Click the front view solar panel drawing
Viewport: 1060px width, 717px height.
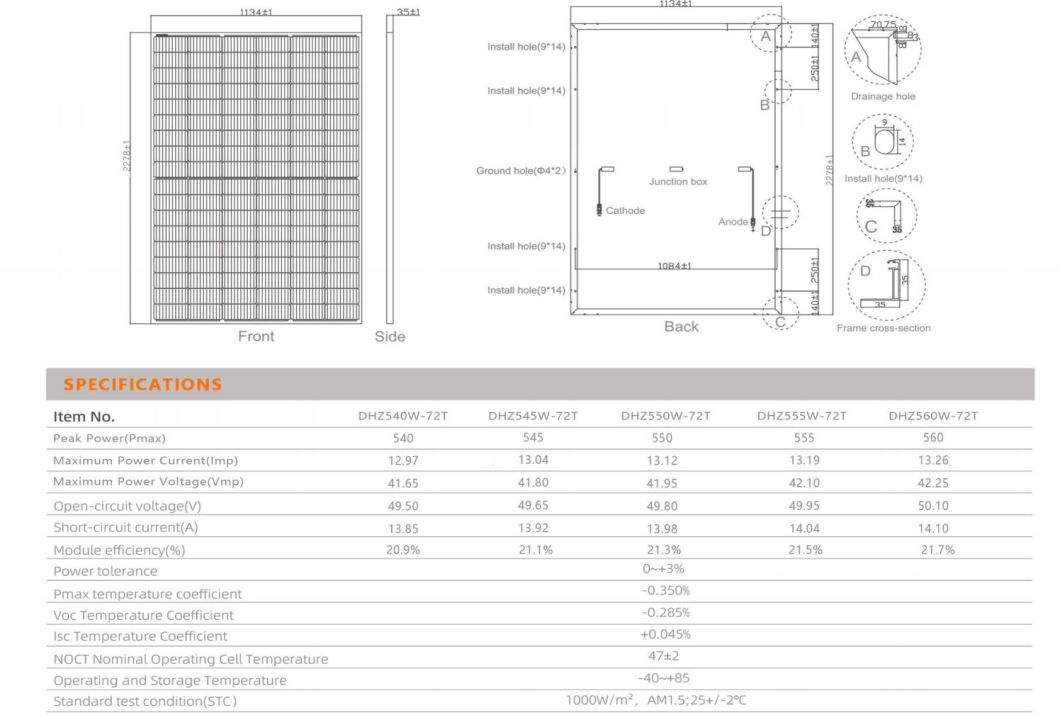256,177
